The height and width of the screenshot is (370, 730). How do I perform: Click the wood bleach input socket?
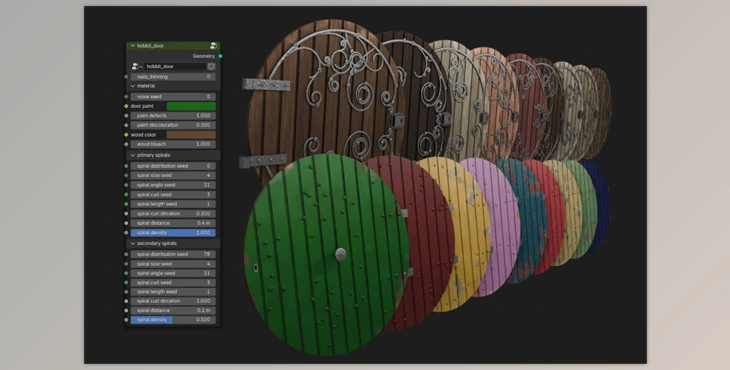126,144
